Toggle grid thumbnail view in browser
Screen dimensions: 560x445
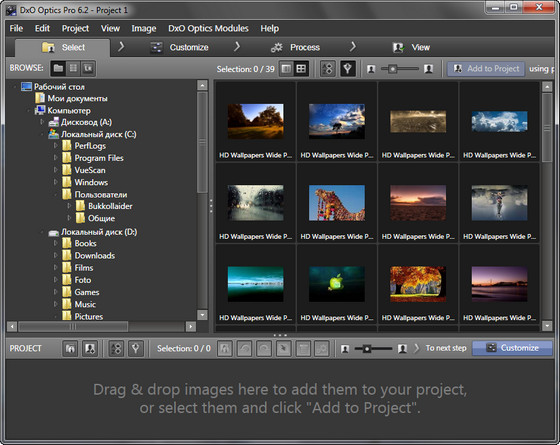[x=301, y=69]
